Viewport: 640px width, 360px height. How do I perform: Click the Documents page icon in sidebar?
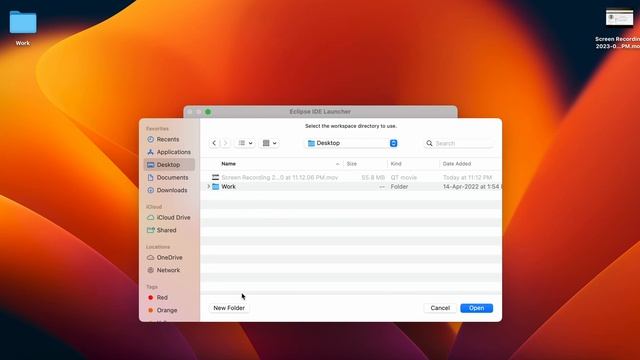151,178
